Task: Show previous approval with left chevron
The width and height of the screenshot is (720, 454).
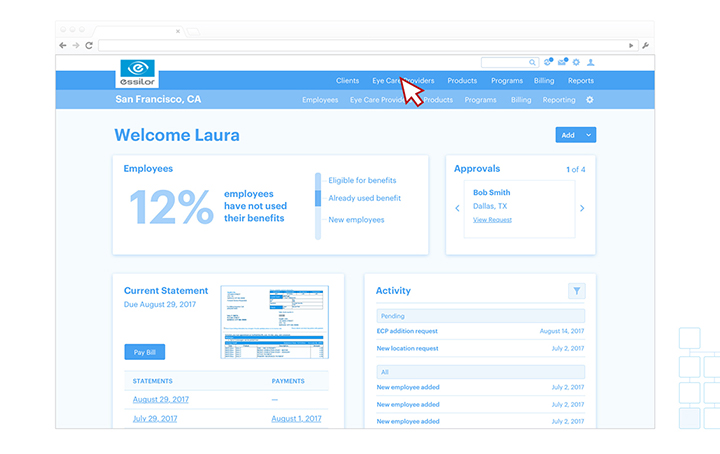Action: click(x=458, y=209)
